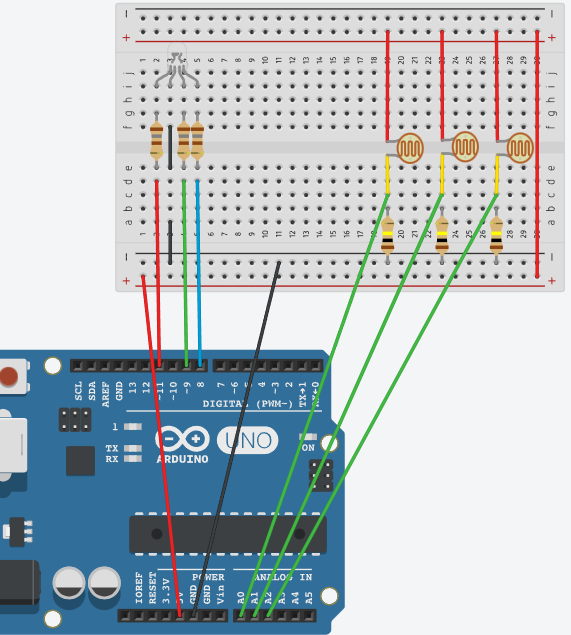Click the 'ARDUINO' text under logo
571x635 pixels.
(x=183, y=459)
